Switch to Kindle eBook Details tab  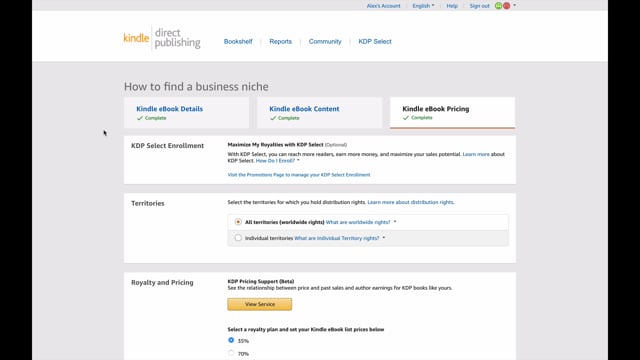point(187,113)
